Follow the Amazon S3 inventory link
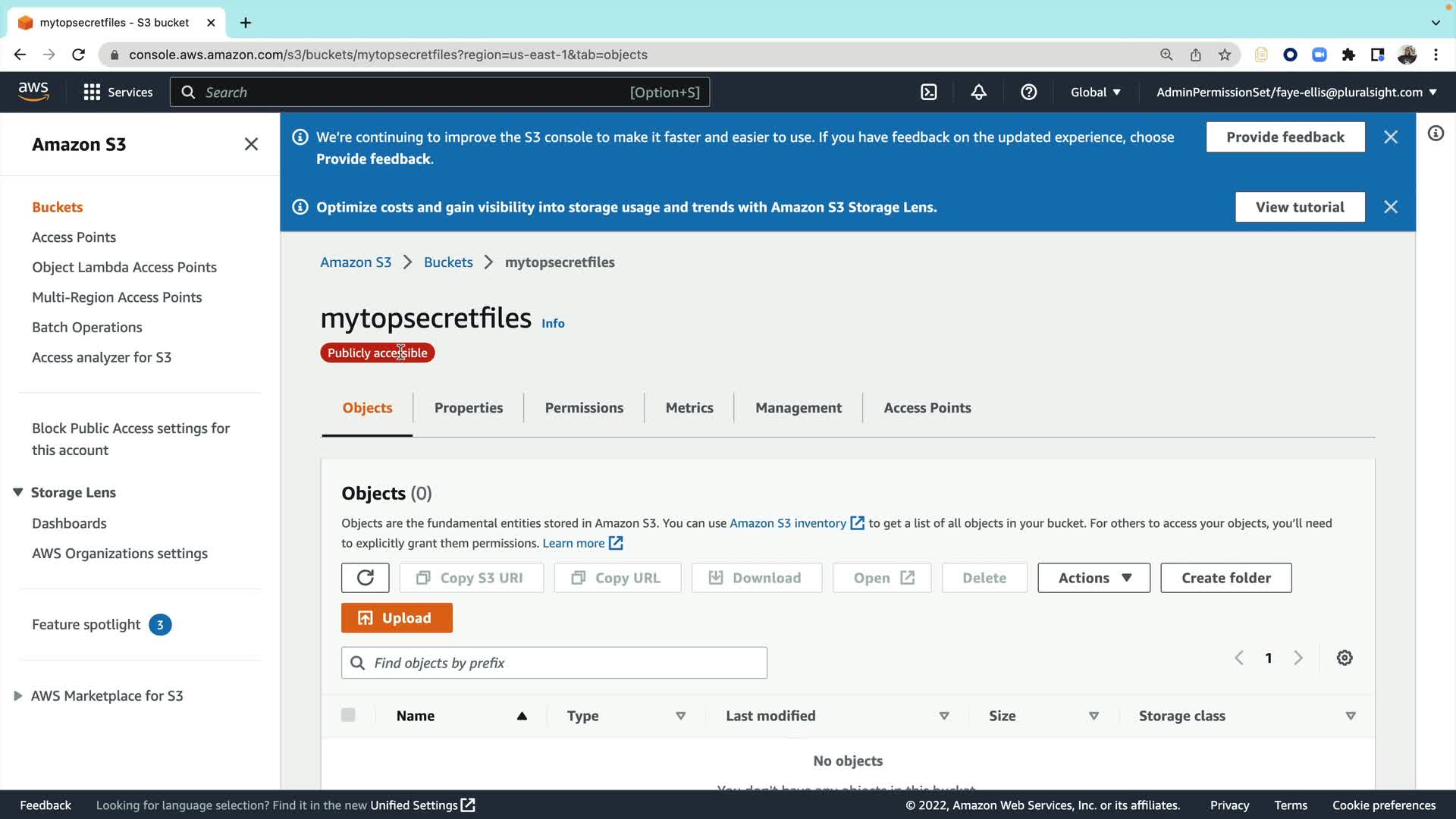The height and width of the screenshot is (819, 1456). point(787,523)
